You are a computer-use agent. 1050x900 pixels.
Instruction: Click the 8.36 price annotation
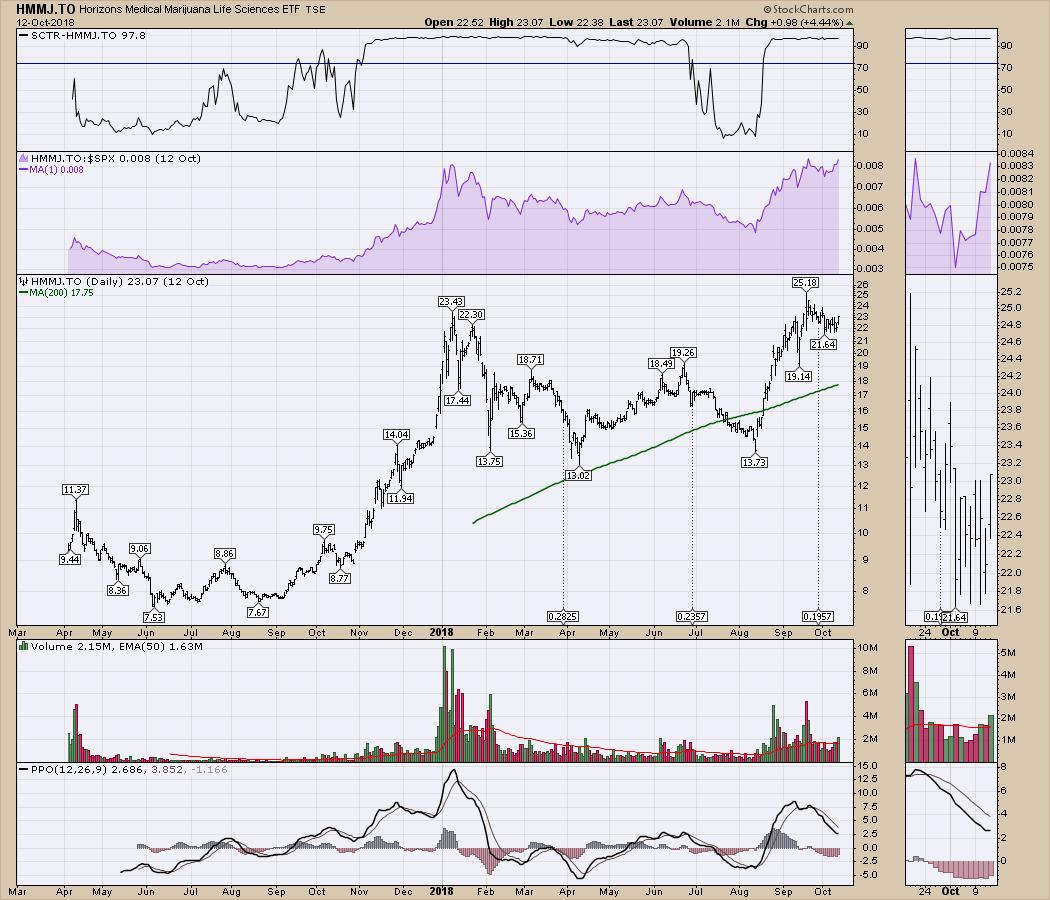[x=117, y=591]
